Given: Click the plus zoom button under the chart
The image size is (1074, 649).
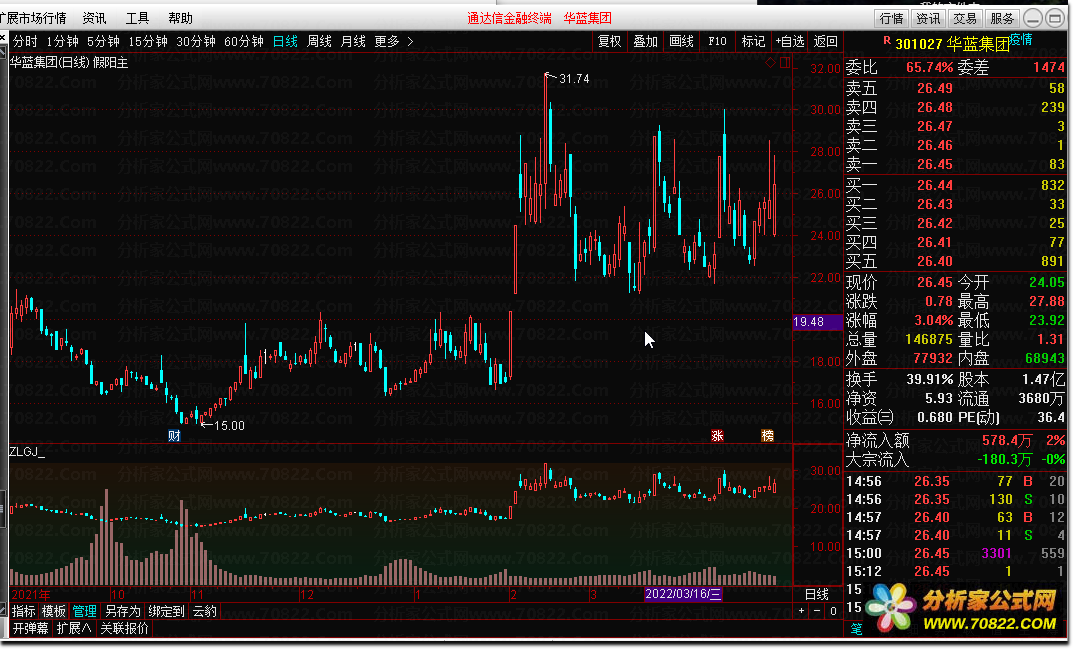Looking at the screenshot, I should tap(801, 611).
